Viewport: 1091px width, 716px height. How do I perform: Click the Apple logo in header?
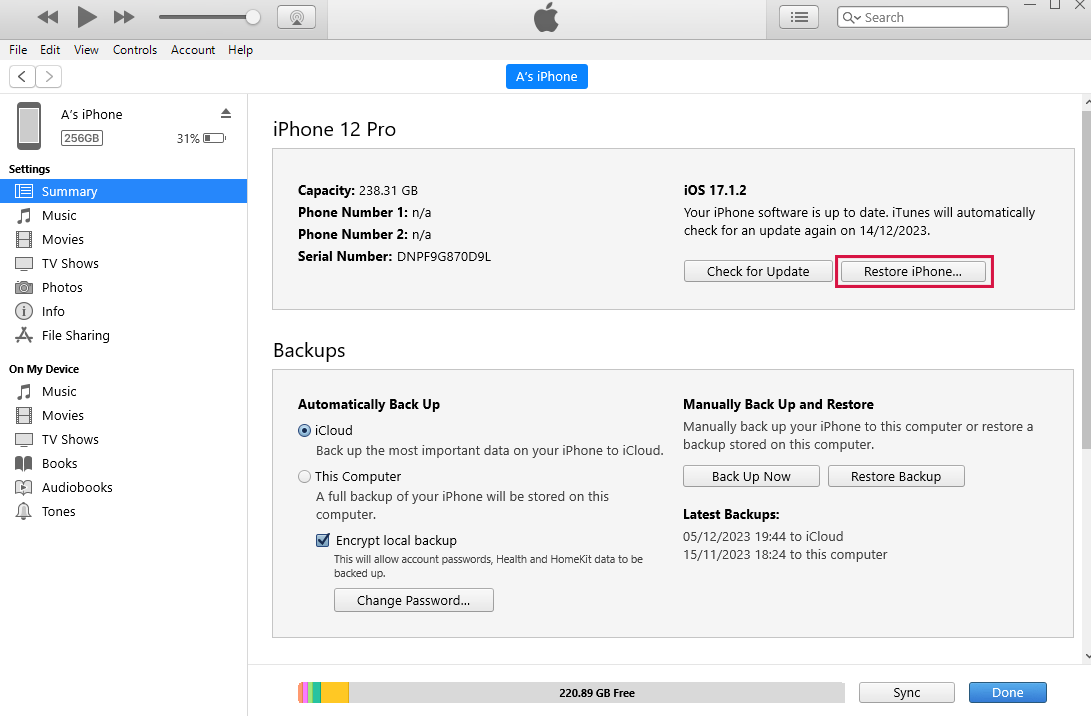tap(546, 17)
